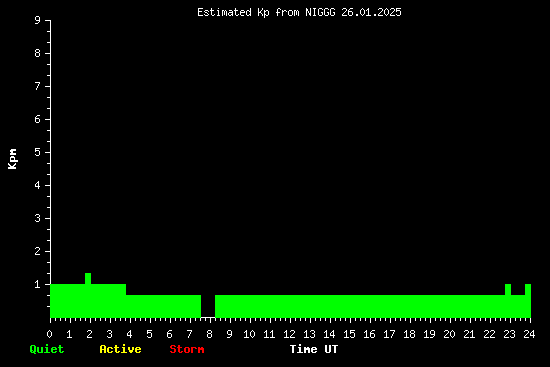Viewport: 550px width, 367px height.
Task: Click the taller green bar at hour 1
Action: coord(68,301)
